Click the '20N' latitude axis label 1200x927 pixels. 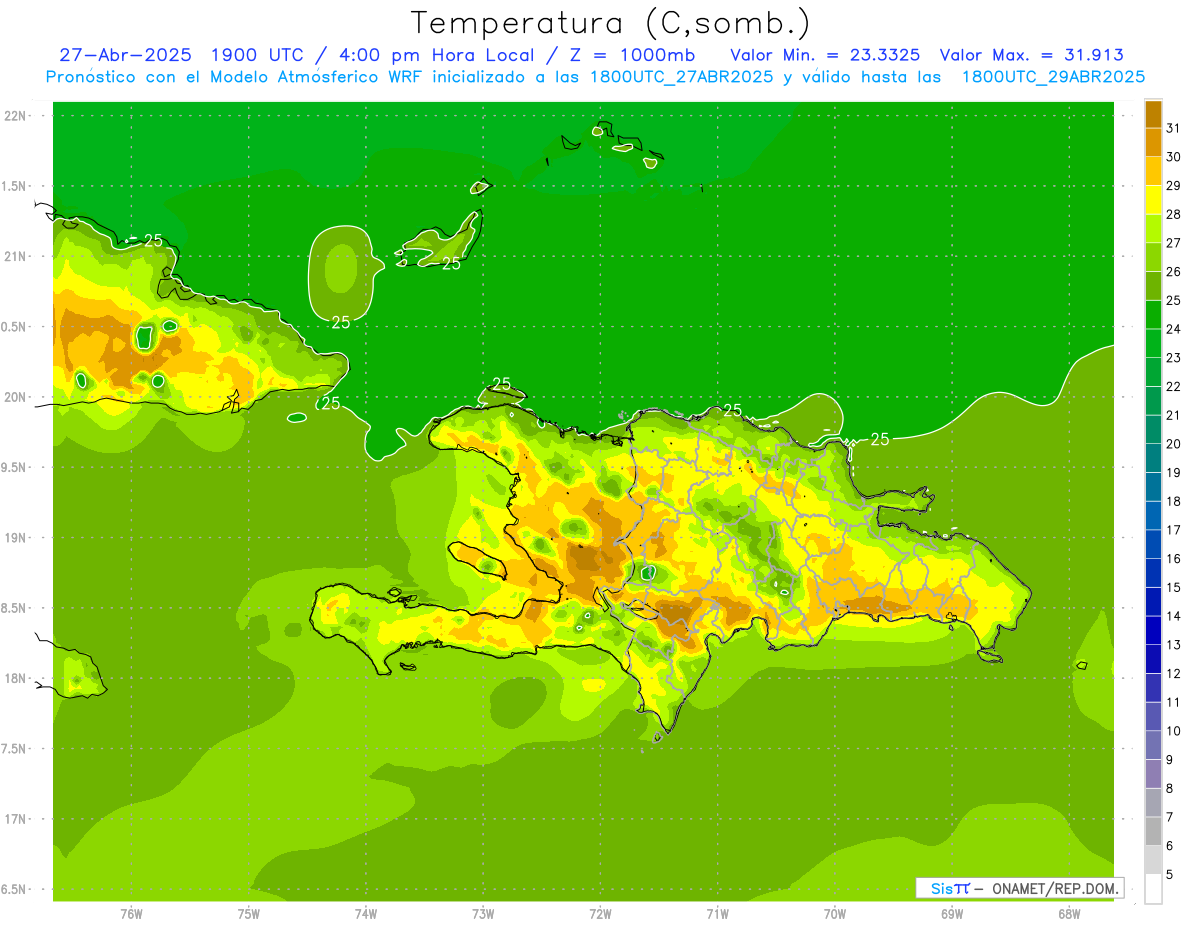coord(17,397)
